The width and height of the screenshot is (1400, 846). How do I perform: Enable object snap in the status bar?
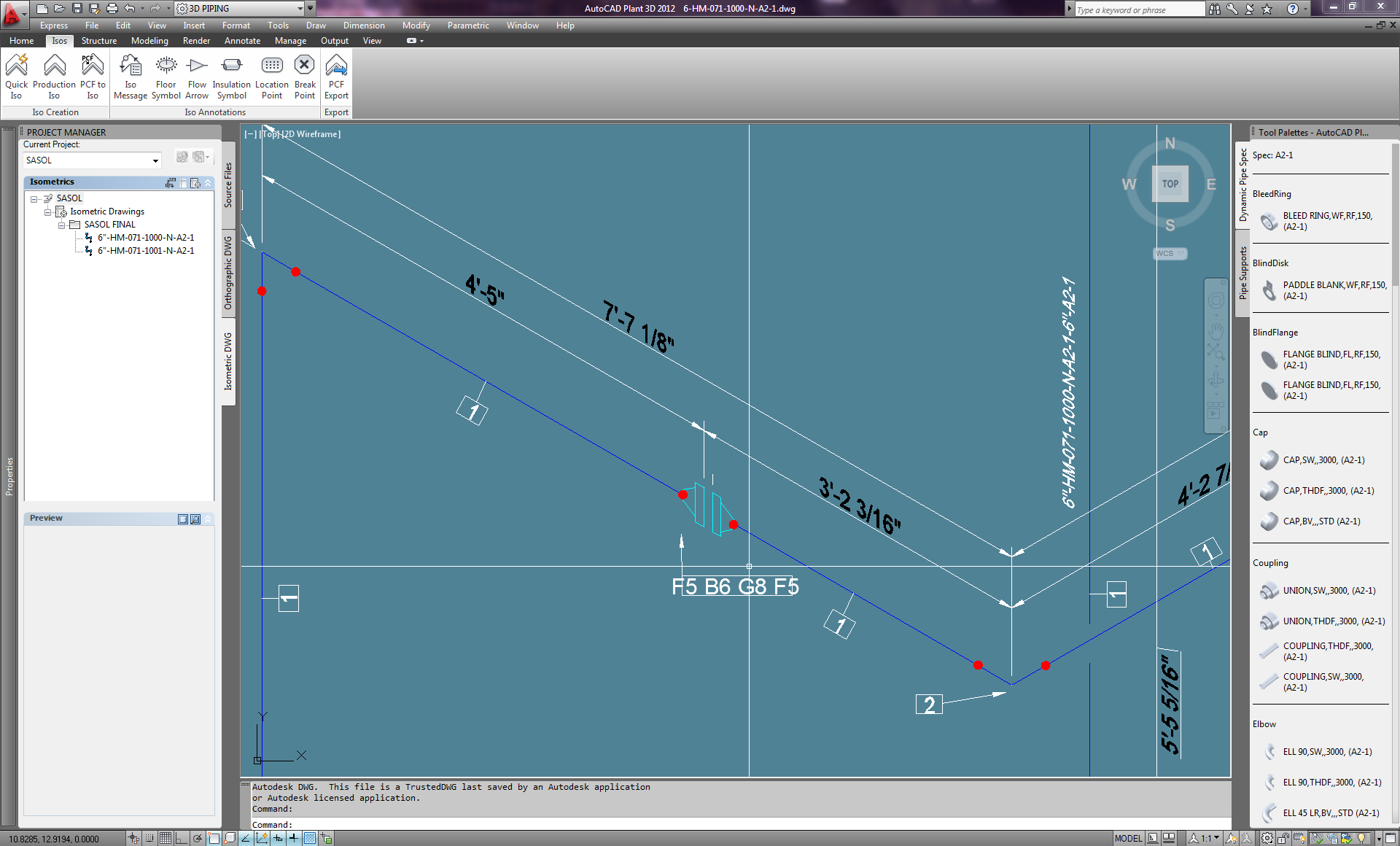pyautogui.click(x=213, y=837)
